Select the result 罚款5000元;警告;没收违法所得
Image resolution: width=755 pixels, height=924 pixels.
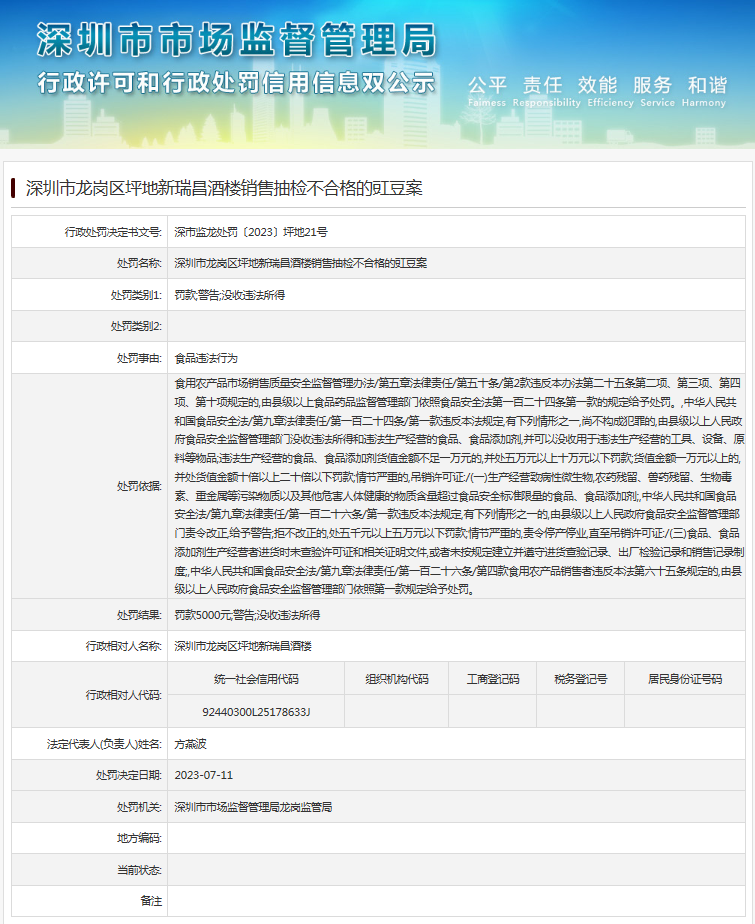point(248,615)
